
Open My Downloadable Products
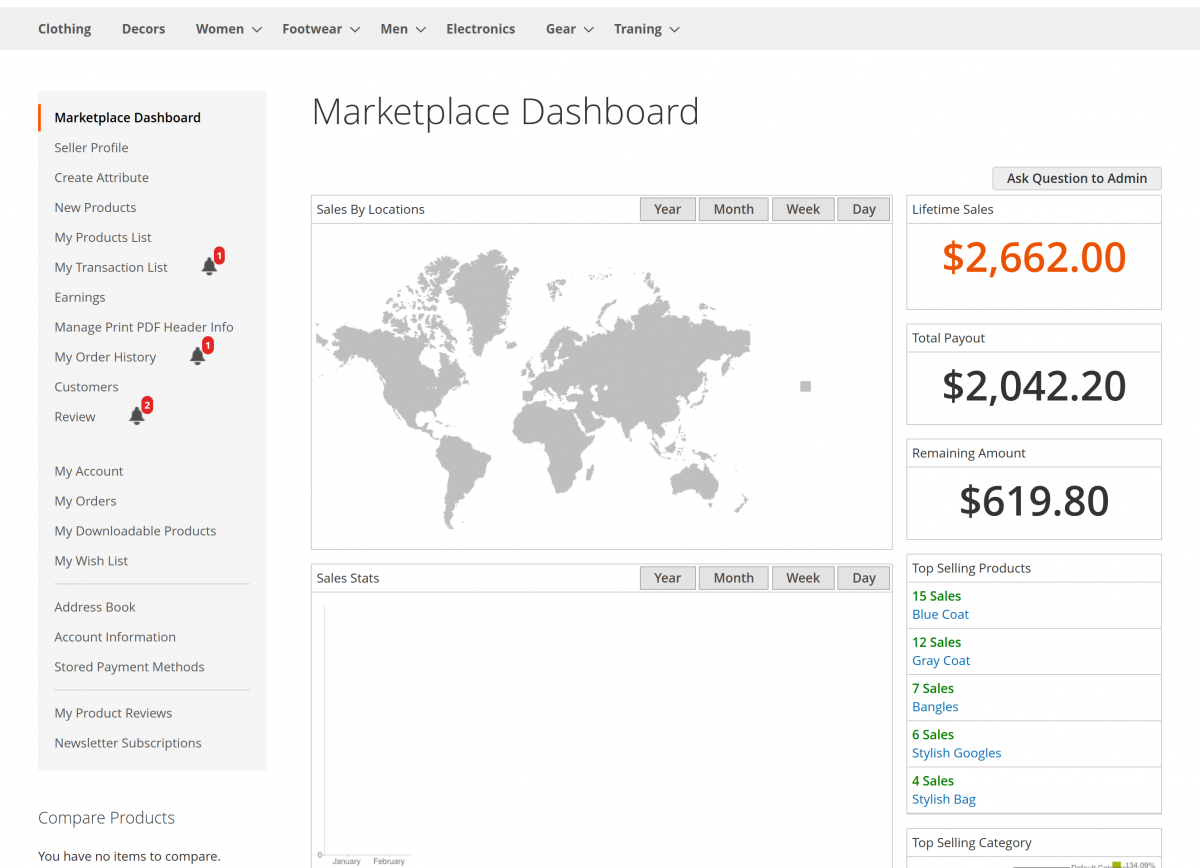pyautogui.click(x=135, y=531)
